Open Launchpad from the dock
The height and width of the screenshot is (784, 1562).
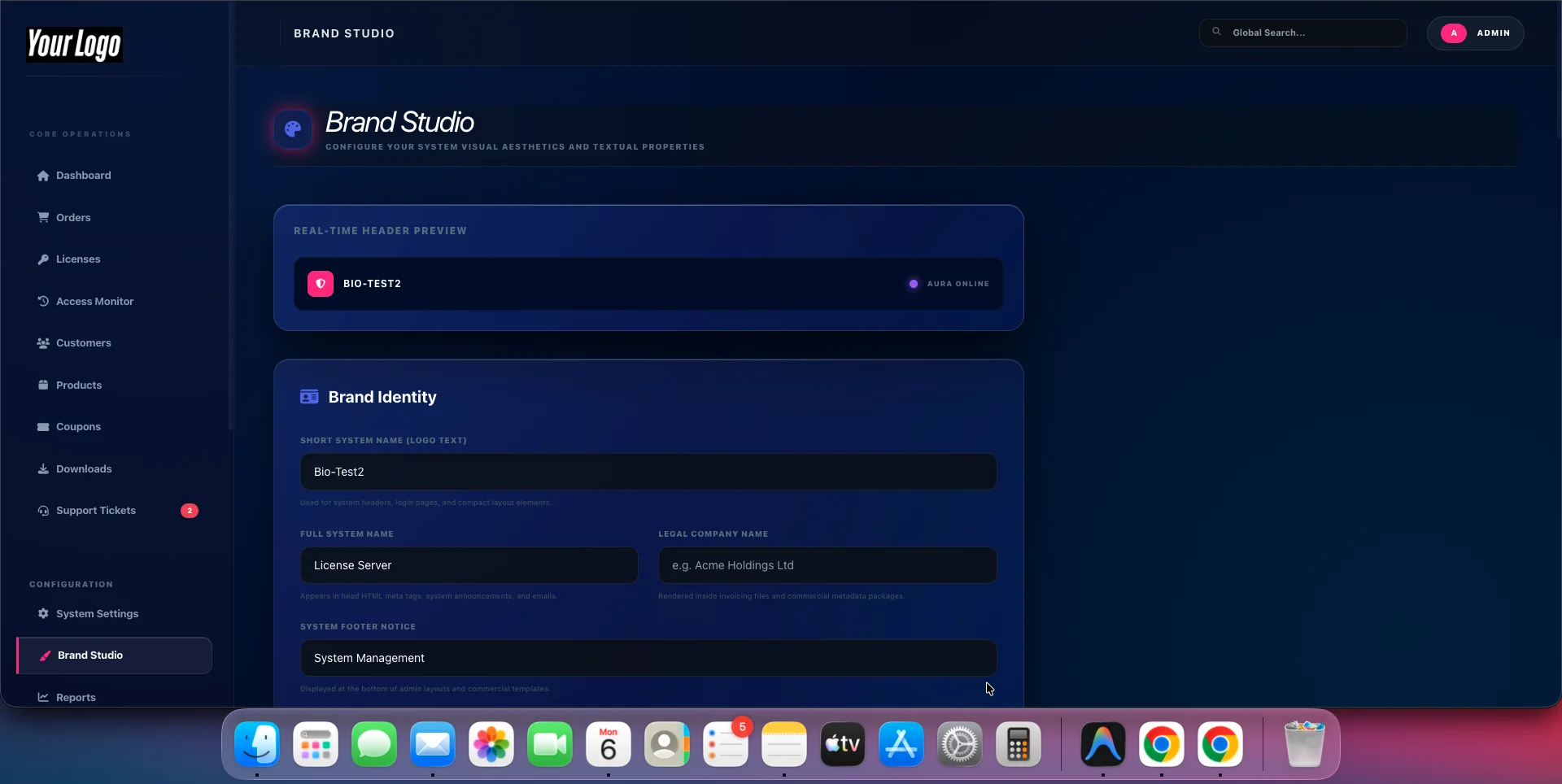316,744
